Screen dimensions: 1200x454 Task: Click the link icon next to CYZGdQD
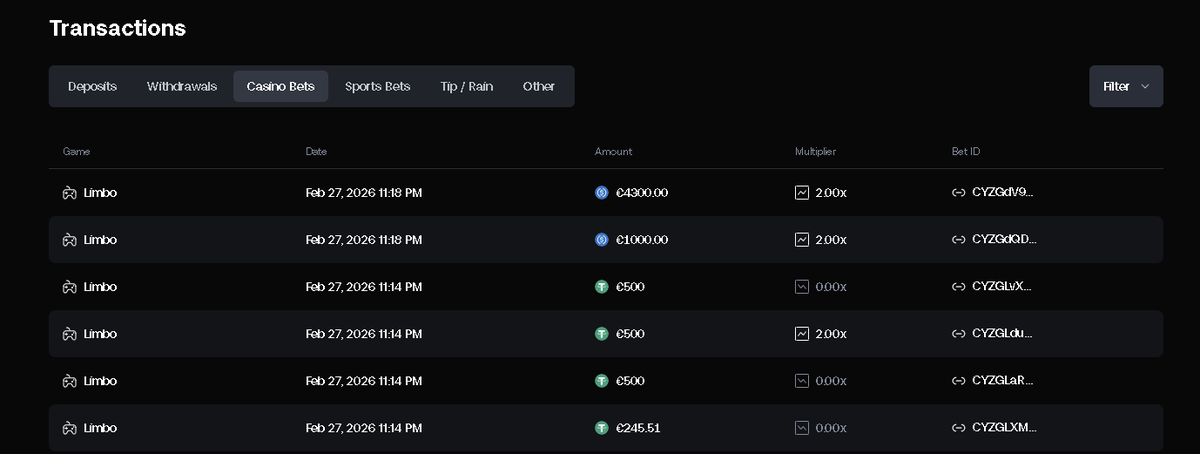point(959,240)
